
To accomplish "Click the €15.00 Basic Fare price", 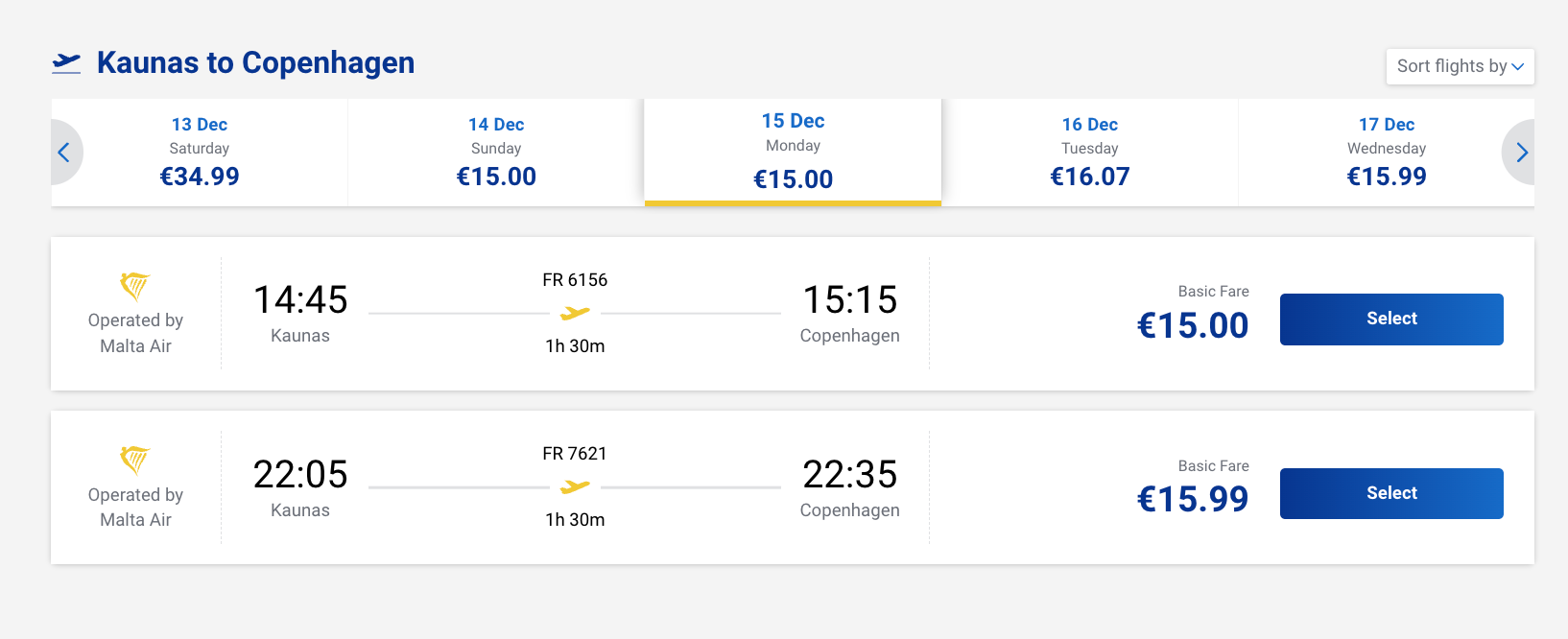I will tap(1192, 326).
